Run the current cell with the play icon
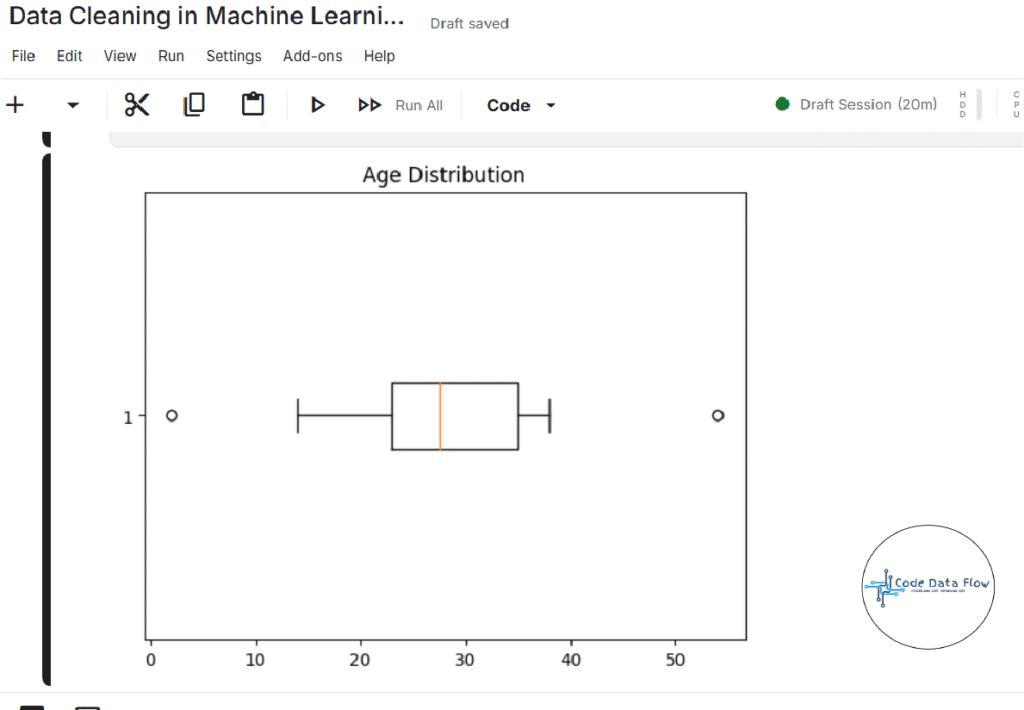Image resolution: width=1024 pixels, height=710 pixels. tap(318, 105)
